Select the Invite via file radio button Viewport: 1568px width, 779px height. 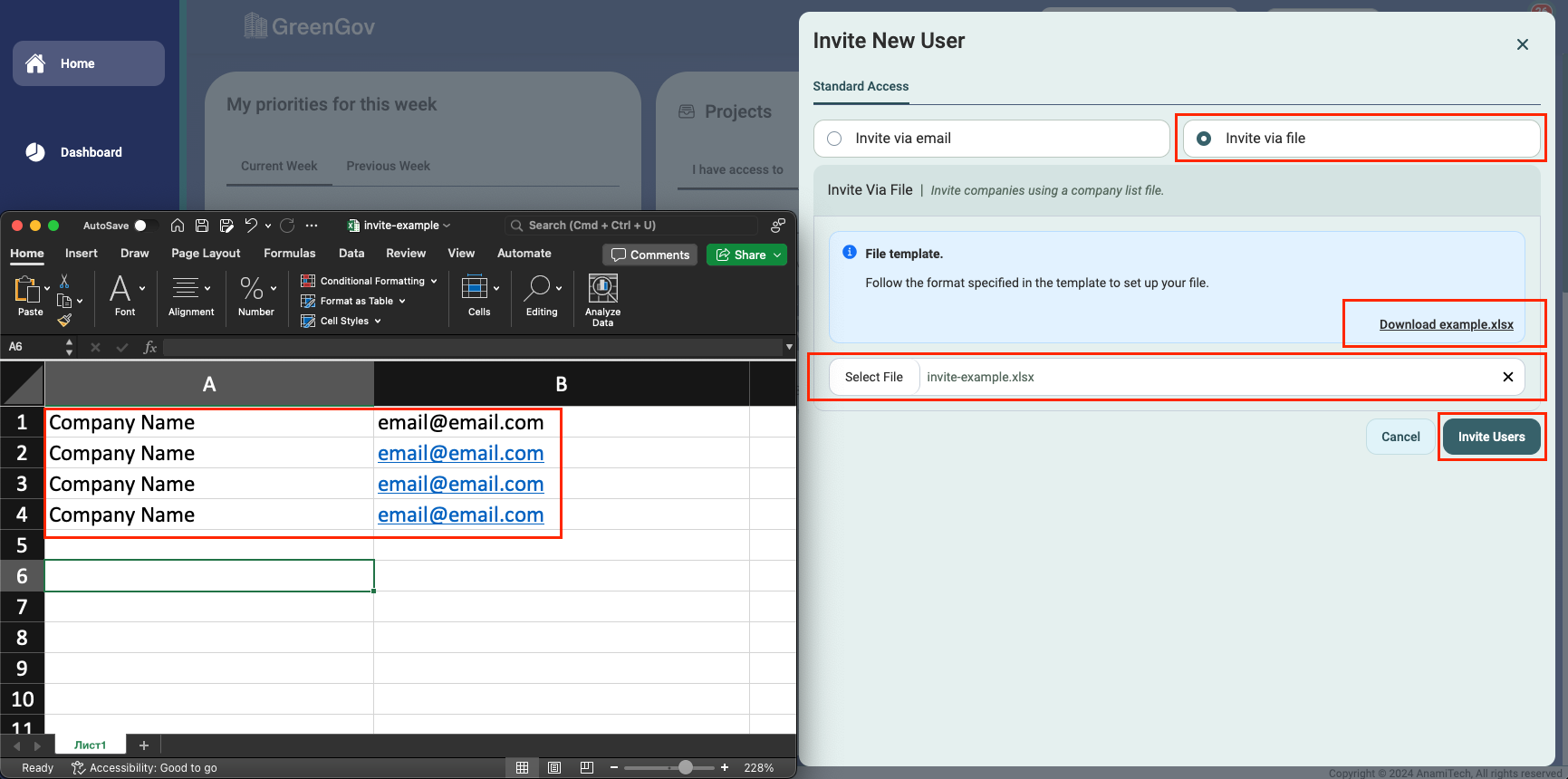(x=1204, y=139)
